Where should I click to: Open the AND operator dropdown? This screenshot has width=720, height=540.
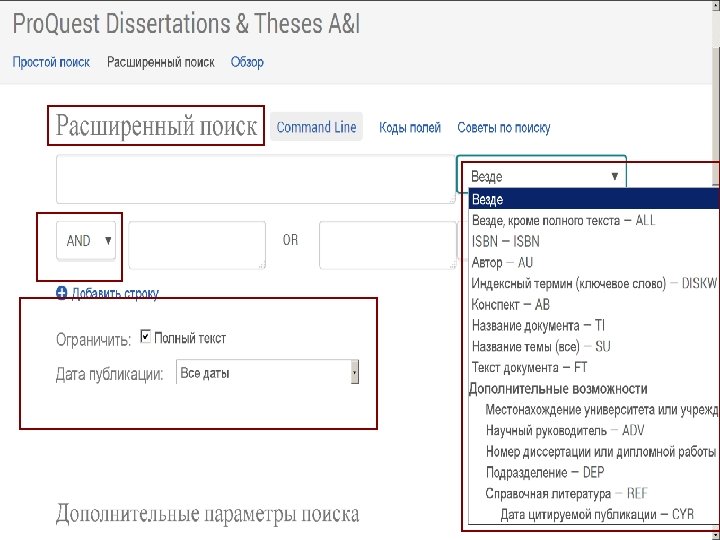[86, 241]
